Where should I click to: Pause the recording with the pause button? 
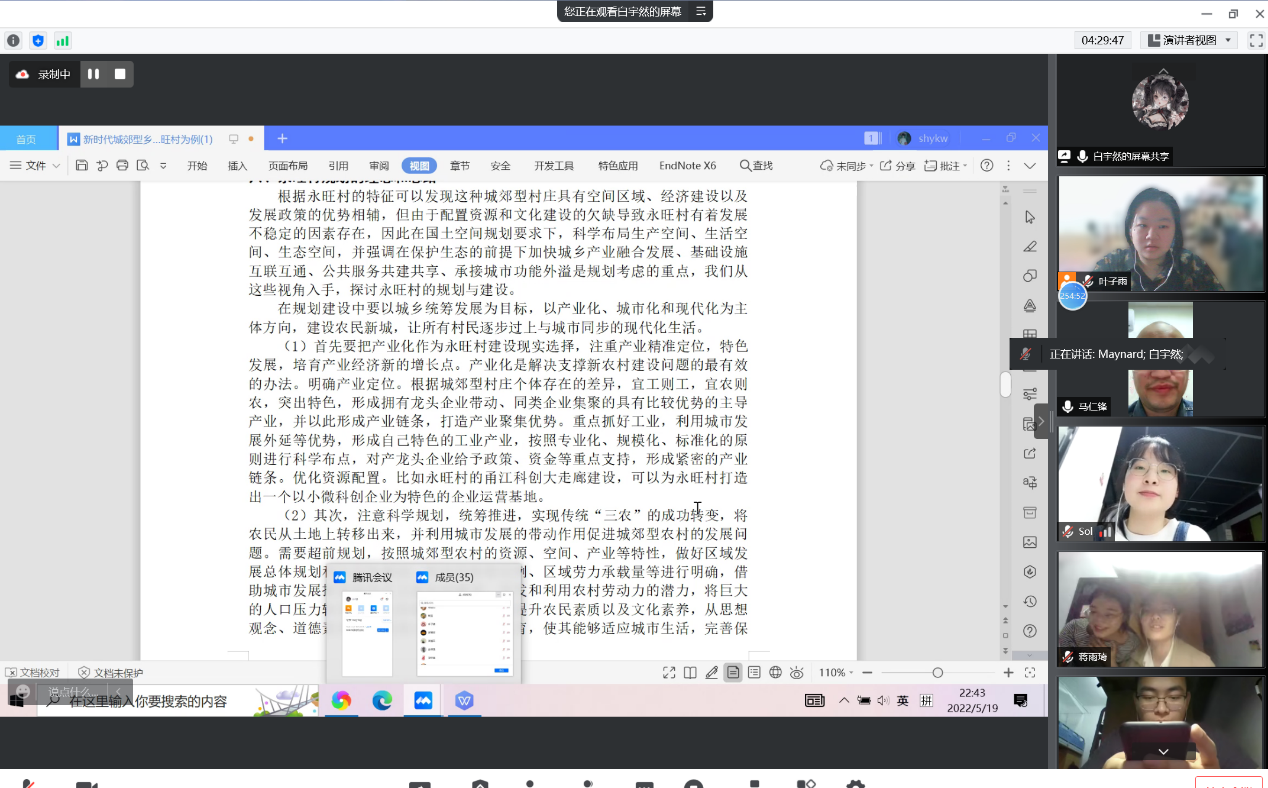pos(93,74)
